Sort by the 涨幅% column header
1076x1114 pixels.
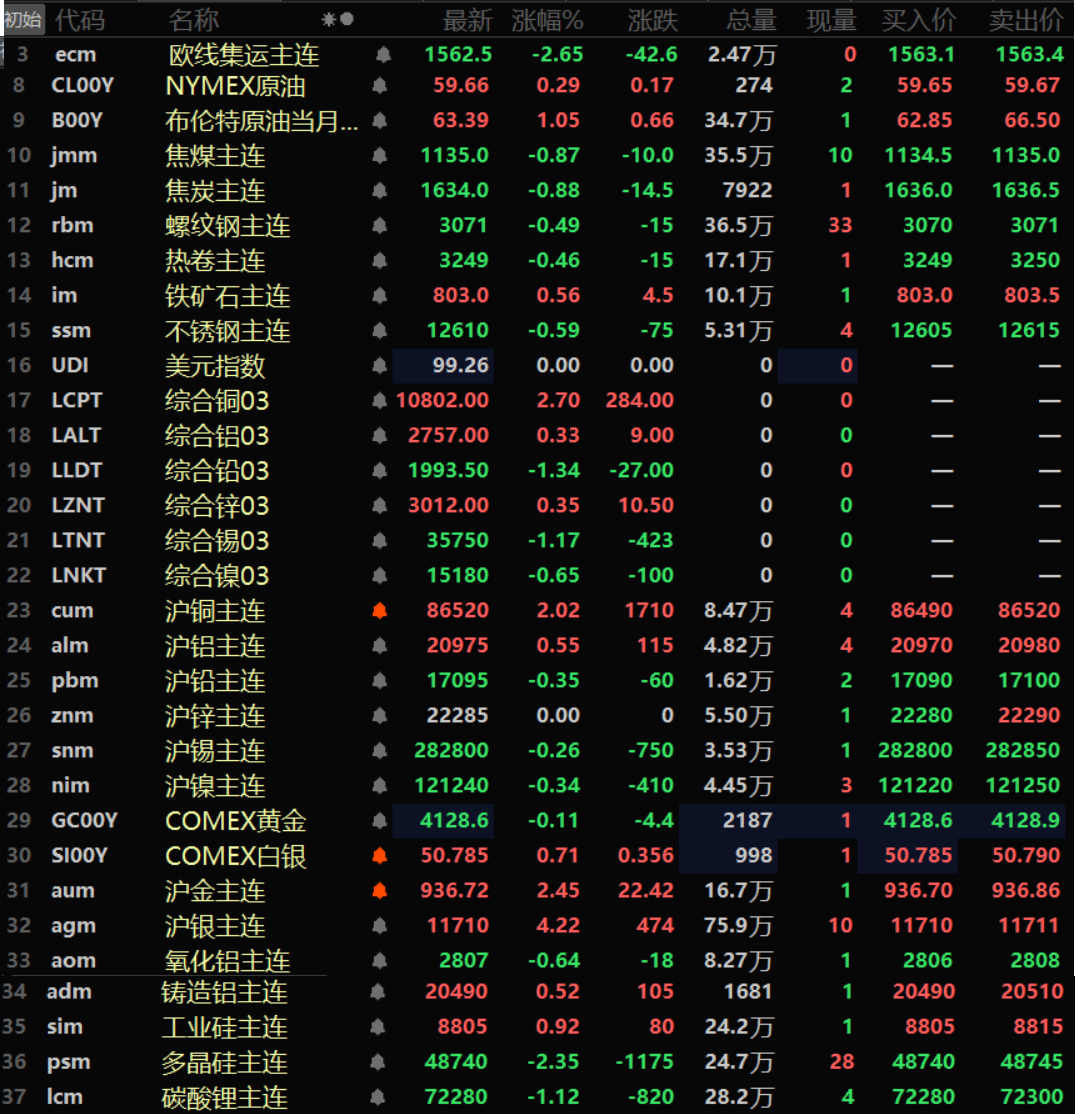tap(547, 19)
